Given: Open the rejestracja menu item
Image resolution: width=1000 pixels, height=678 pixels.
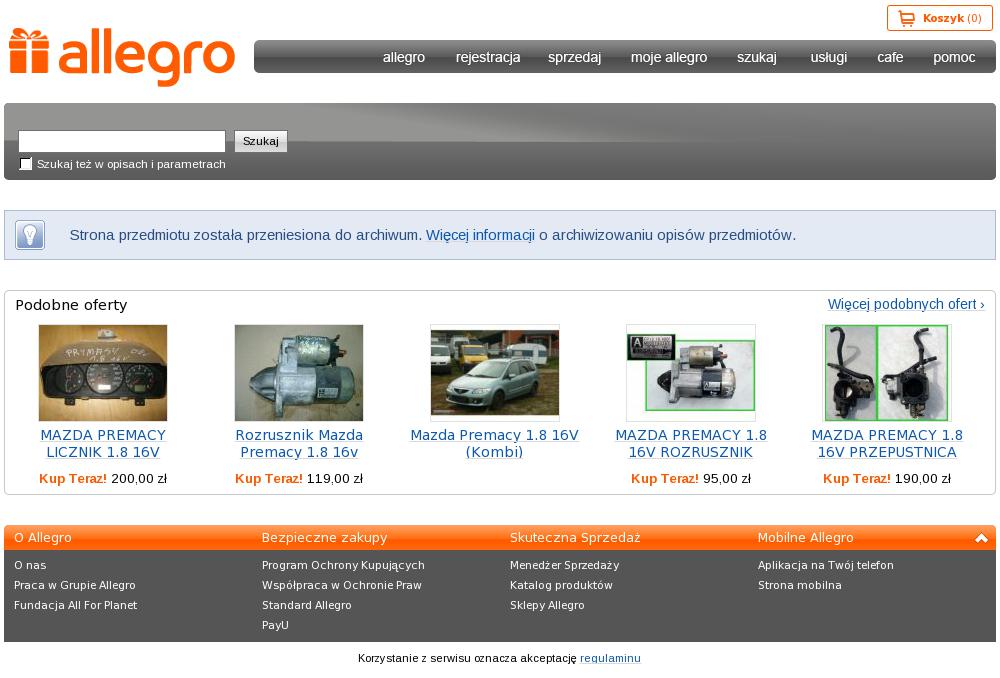Looking at the screenshot, I should click(488, 57).
